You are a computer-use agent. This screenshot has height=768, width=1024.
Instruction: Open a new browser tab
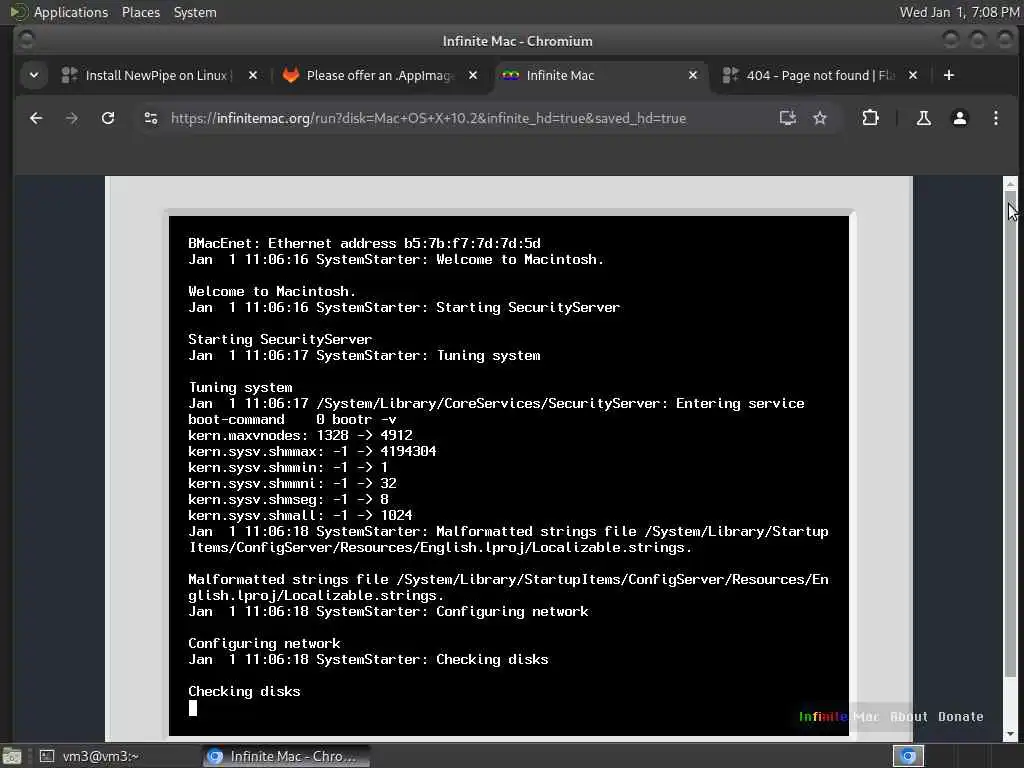(949, 75)
